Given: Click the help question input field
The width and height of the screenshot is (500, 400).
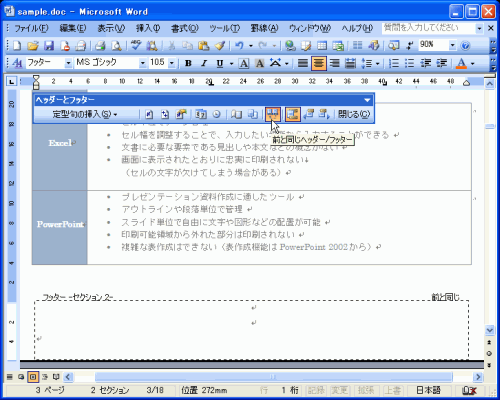Looking at the screenshot, I should coord(429,28).
